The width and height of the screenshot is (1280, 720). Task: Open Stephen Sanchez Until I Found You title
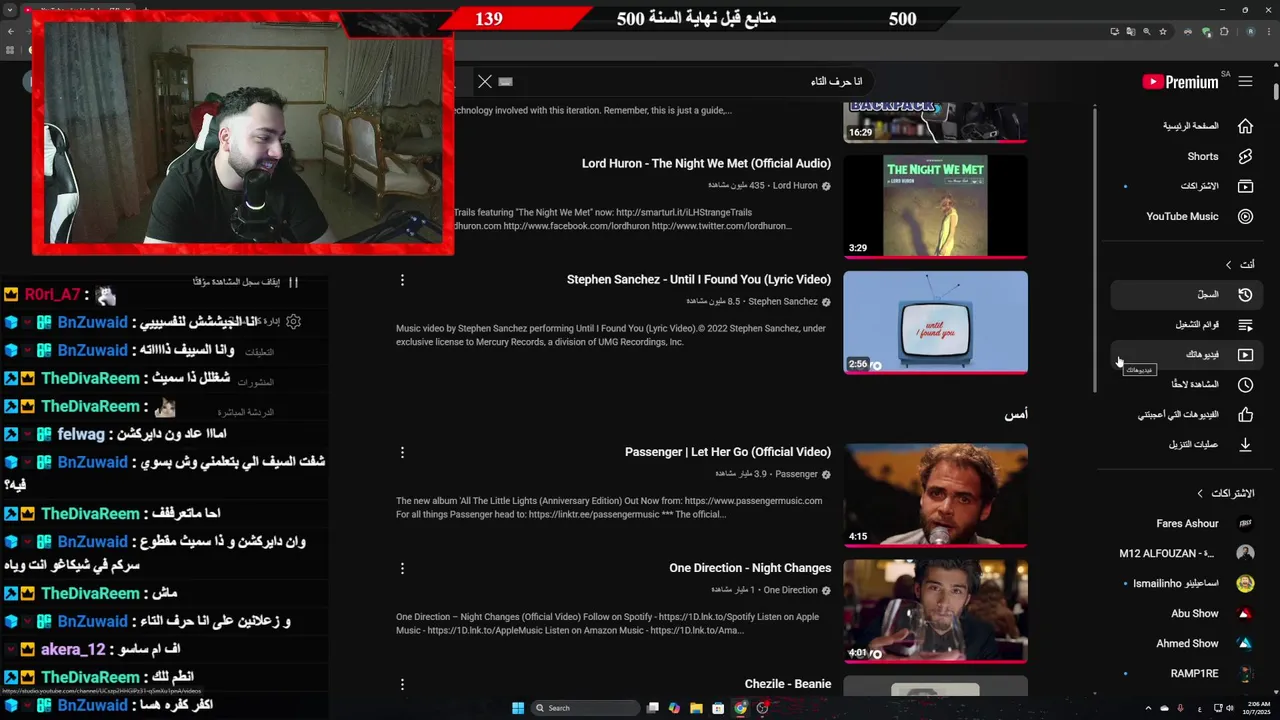699,279
